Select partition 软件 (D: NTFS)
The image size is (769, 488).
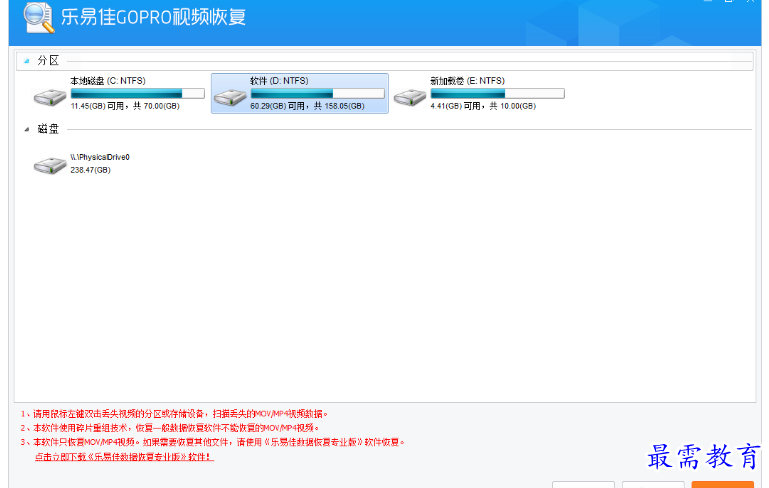279,81
